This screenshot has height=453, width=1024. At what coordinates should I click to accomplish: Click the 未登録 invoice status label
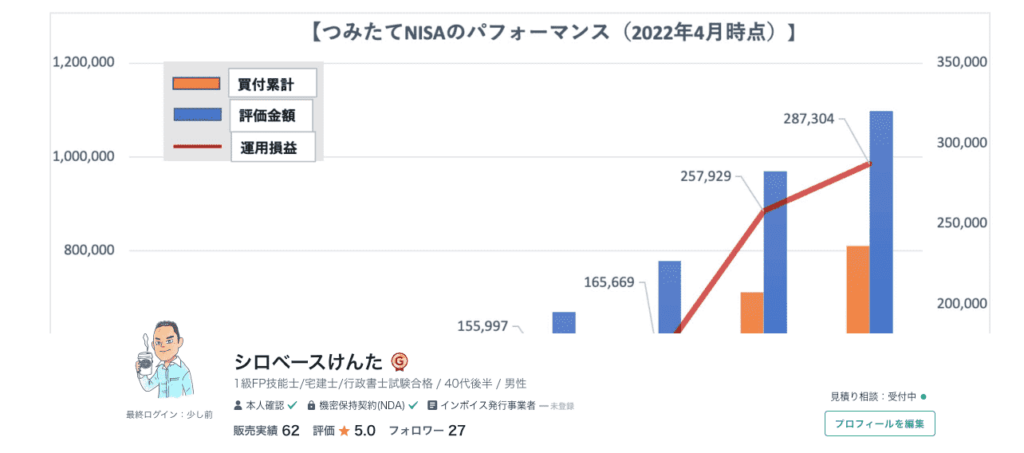pyautogui.click(x=561, y=407)
